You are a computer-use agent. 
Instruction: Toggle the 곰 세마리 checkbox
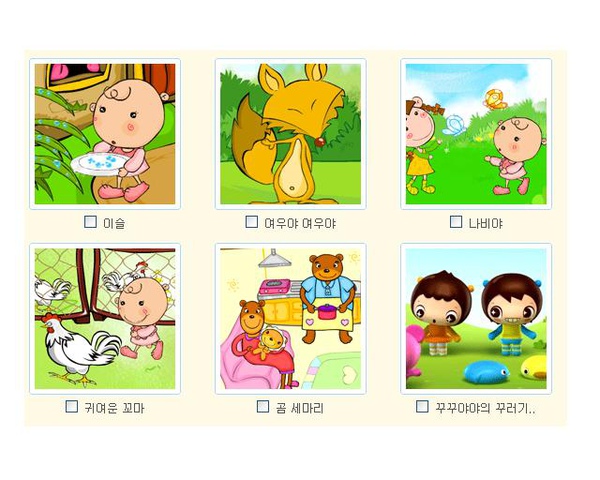tap(262, 407)
